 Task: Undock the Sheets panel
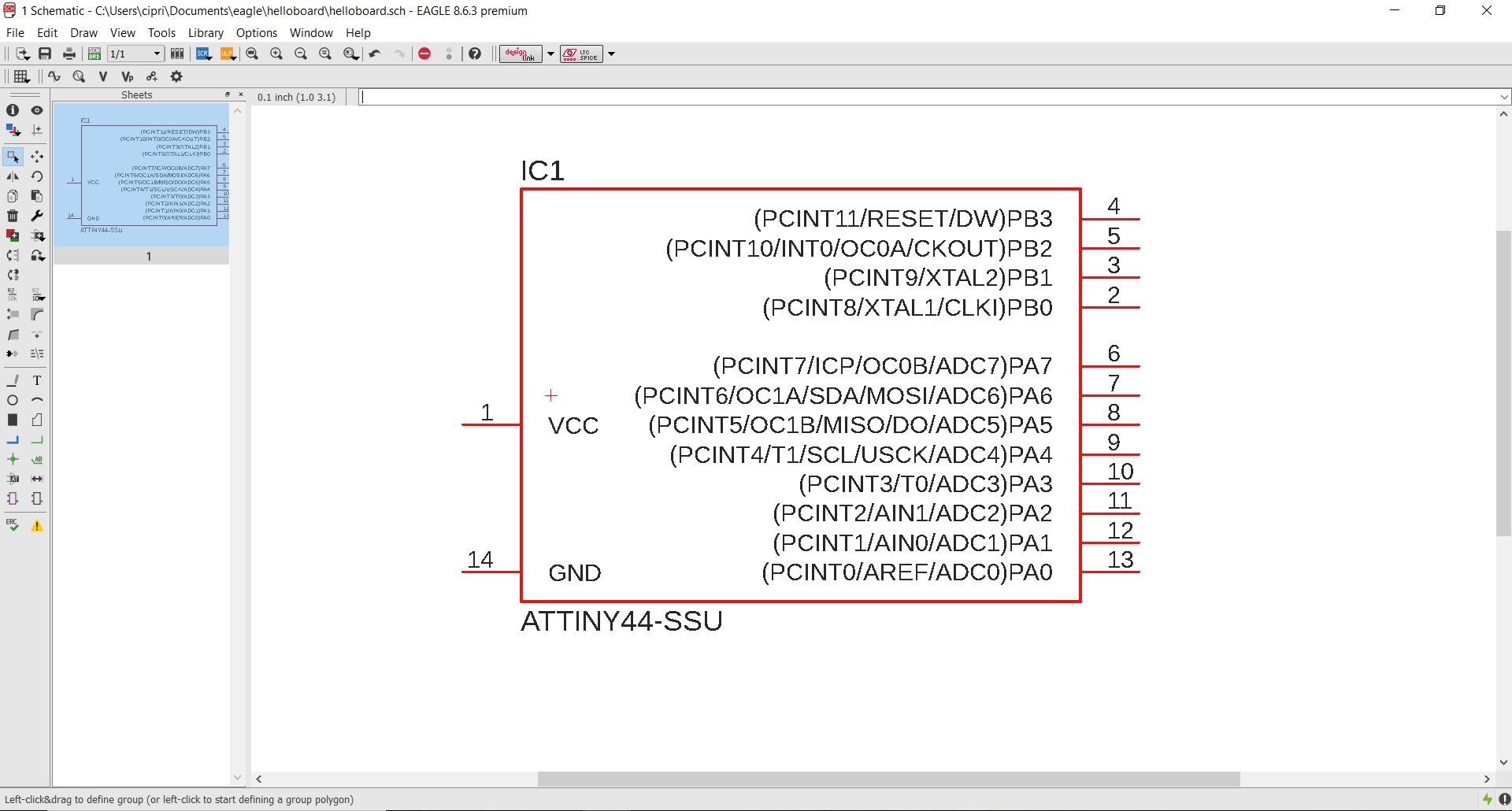tap(228, 94)
